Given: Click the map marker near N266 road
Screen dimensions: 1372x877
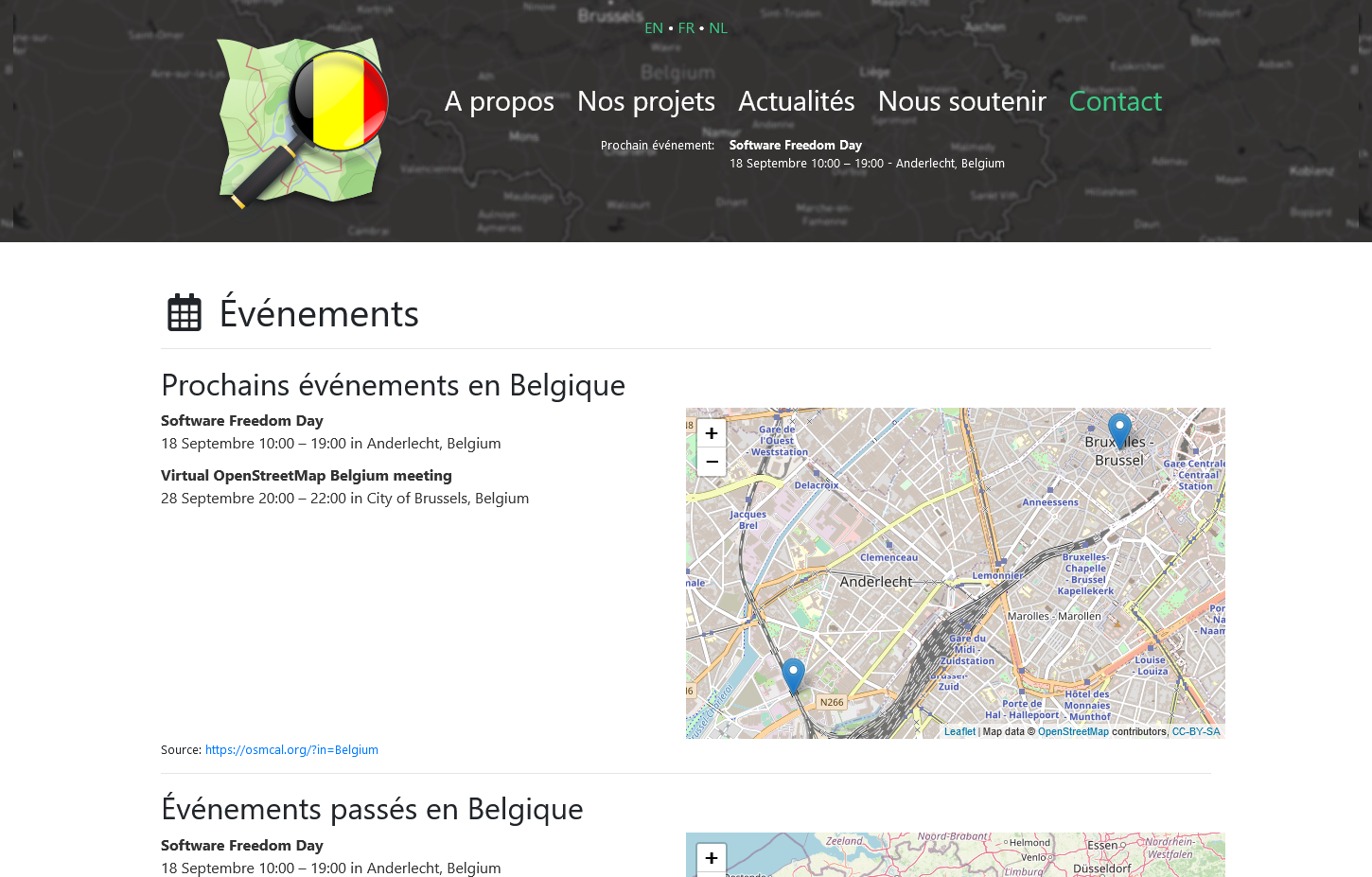Looking at the screenshot, I should (x=793, y=675).
